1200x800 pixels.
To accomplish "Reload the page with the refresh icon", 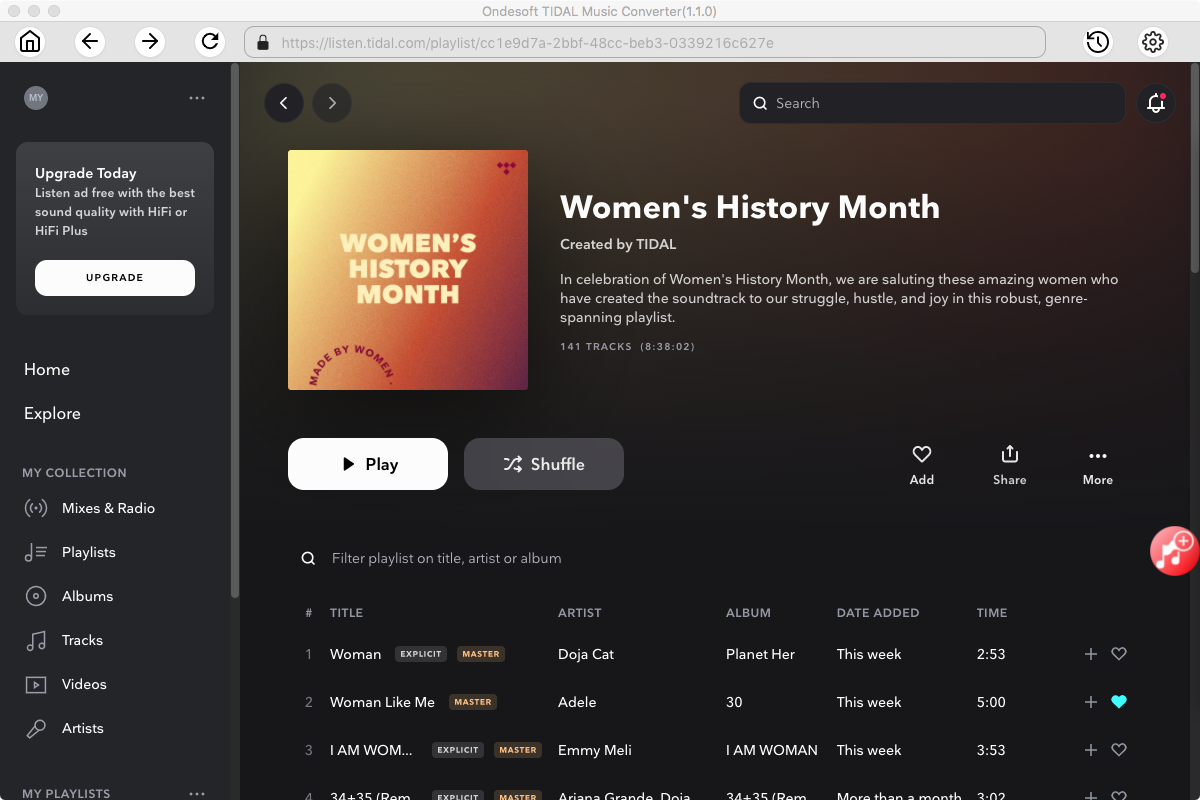I will (210, 42).
